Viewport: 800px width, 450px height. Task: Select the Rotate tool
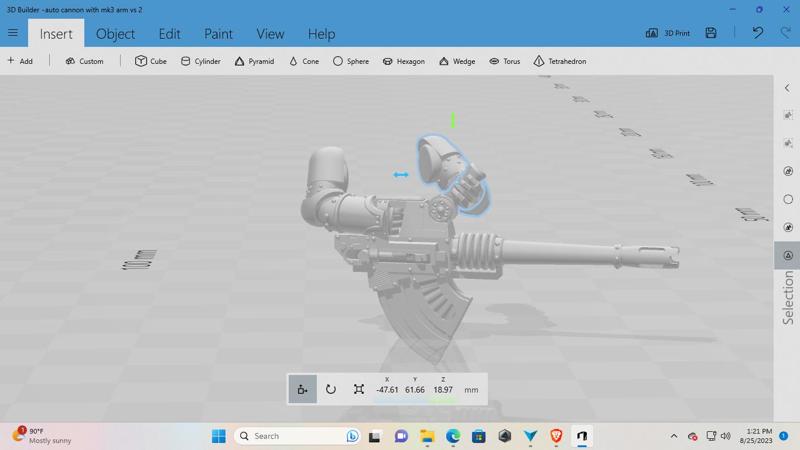331,389
